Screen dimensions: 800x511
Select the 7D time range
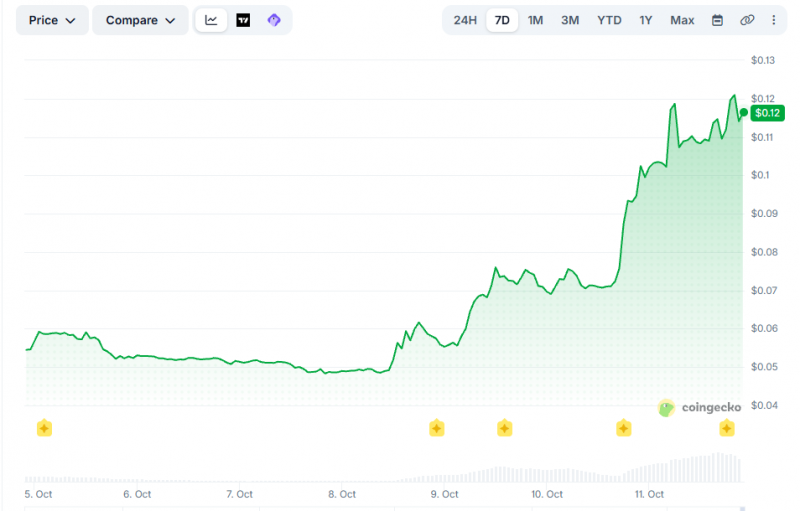pyautogui.click(x=502, y=20)
